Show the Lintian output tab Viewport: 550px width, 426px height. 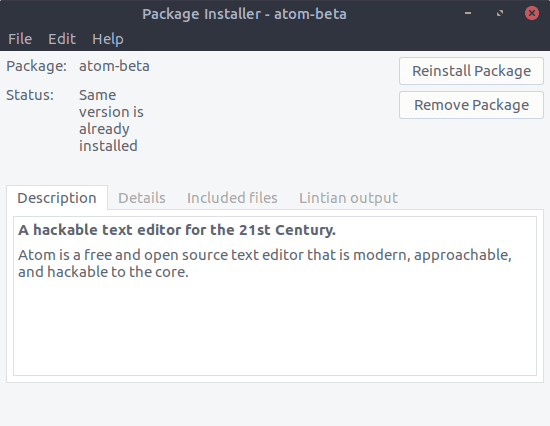pyautogui.click(x=348, y=198)
